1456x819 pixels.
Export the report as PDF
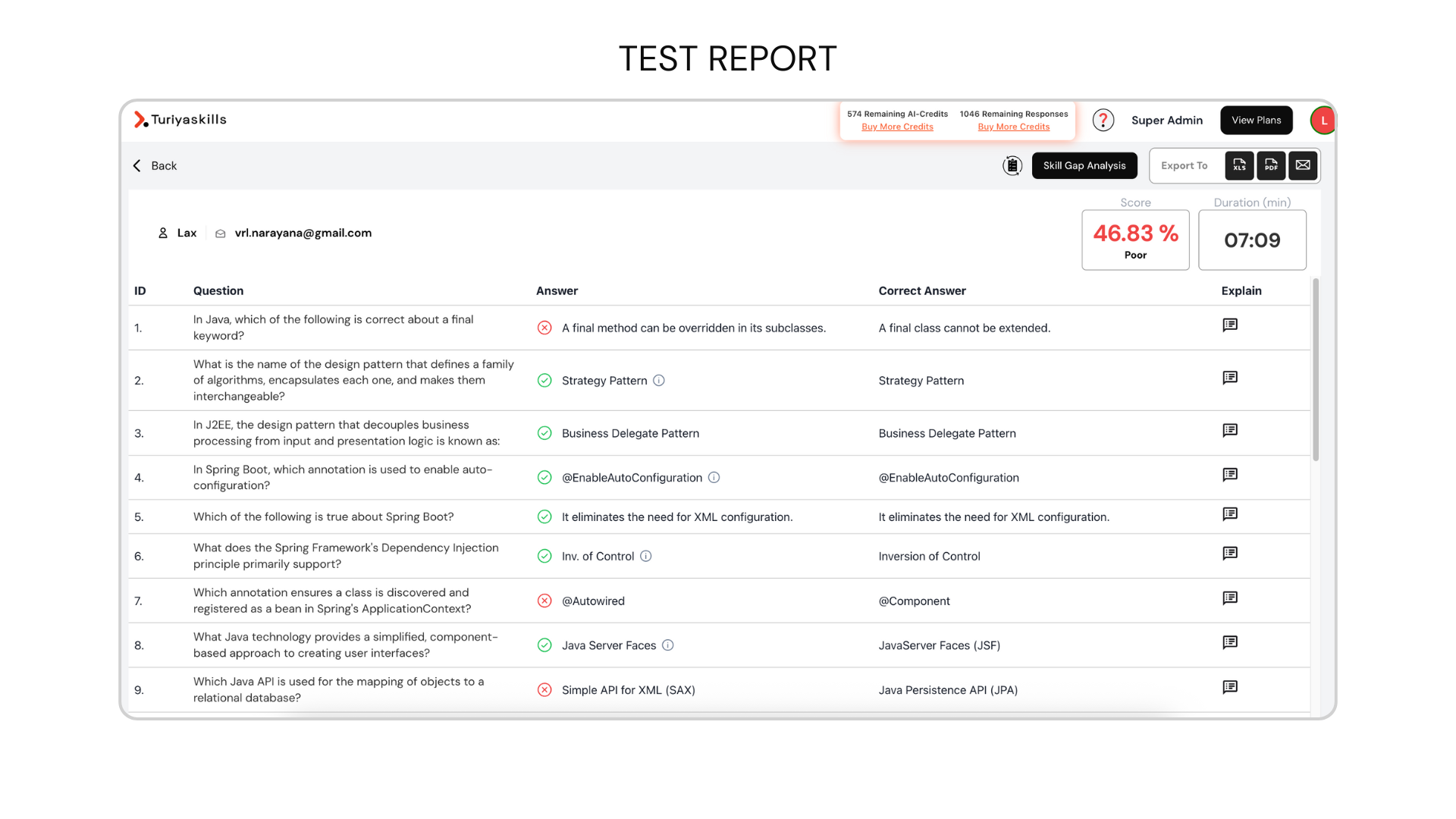tap(1271, 165)
